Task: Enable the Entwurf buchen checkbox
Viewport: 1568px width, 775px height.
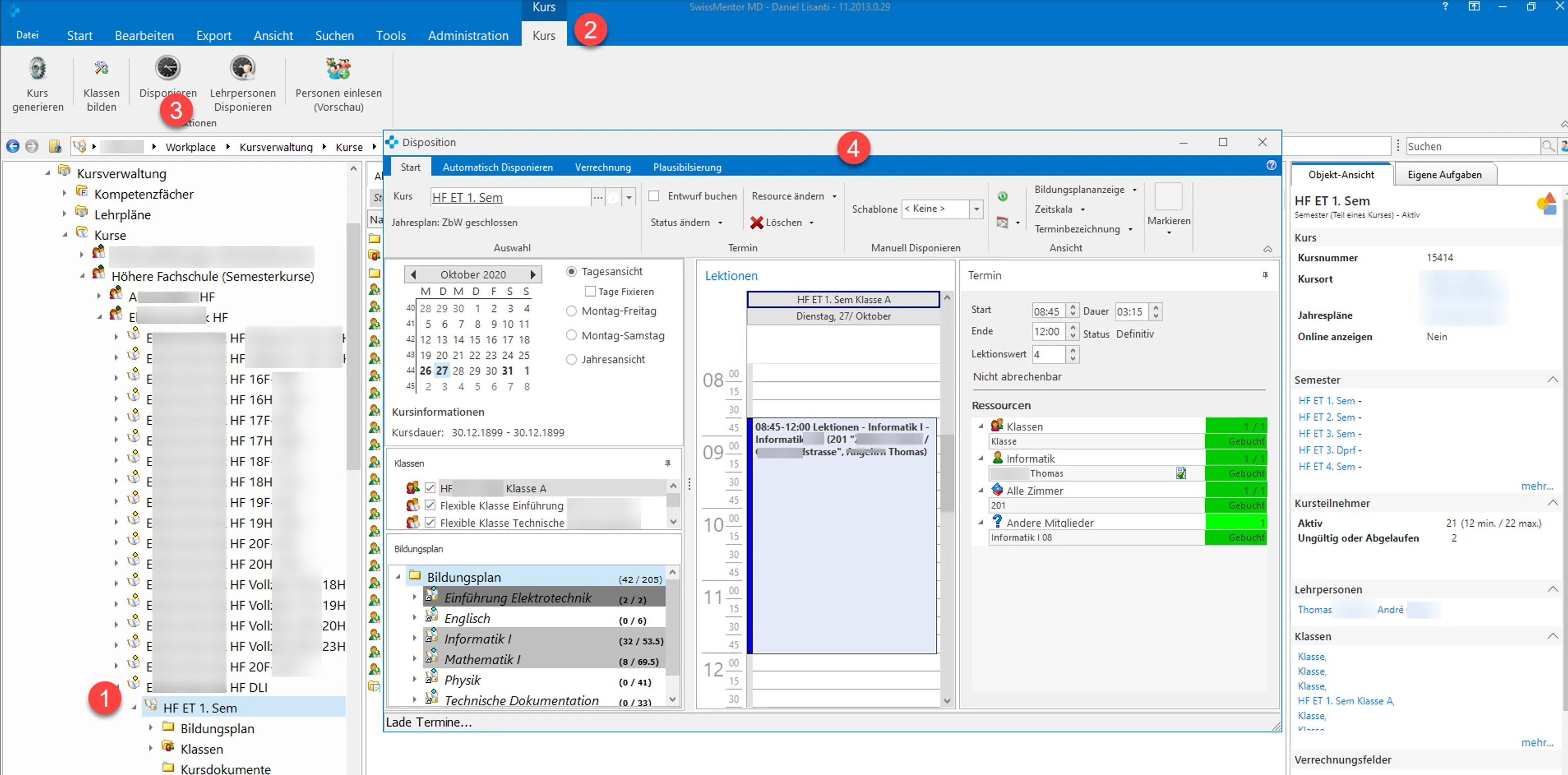Action: [x=654, y=196]
